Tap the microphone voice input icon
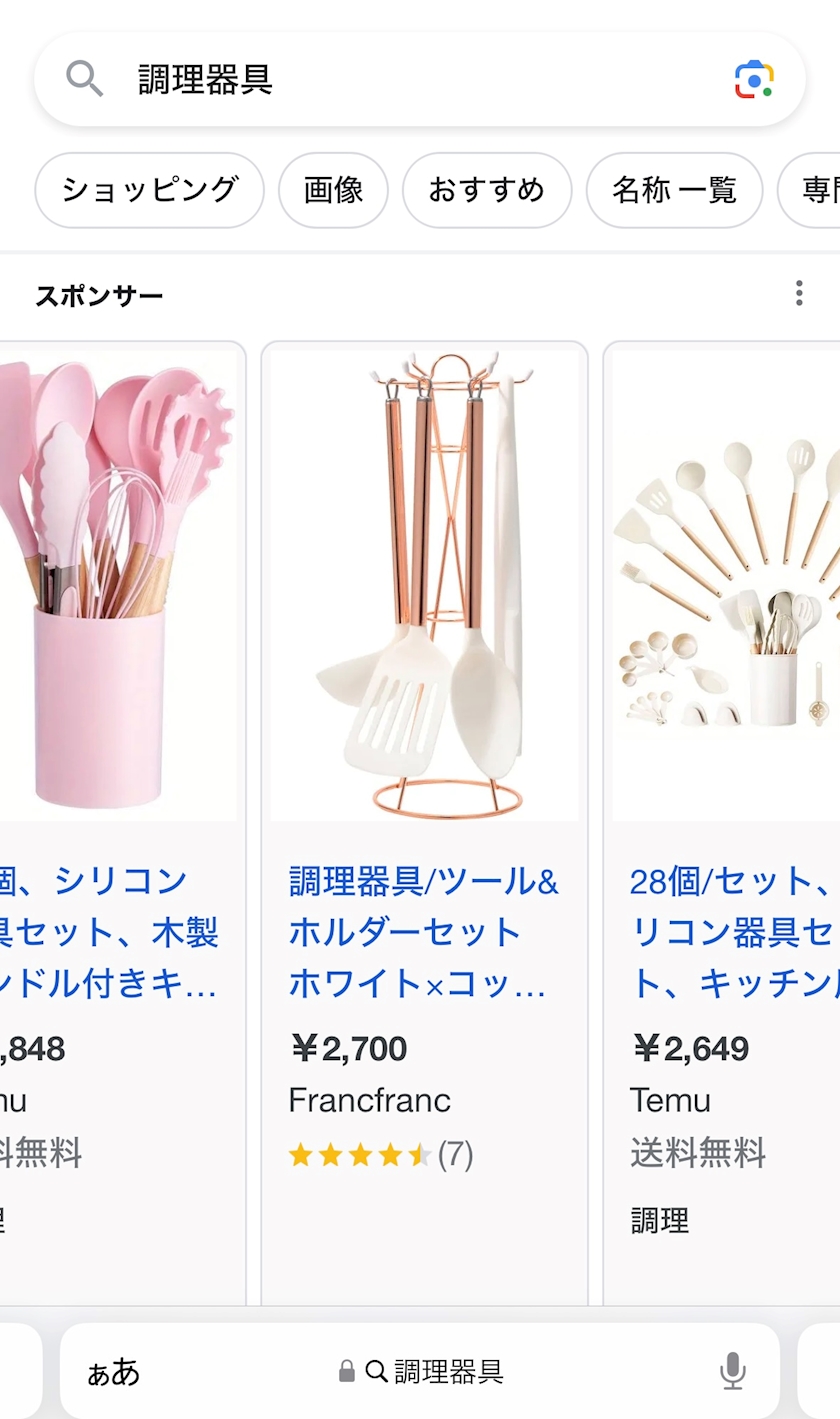Viewport: 840px width, 1419px height. [x=733, y=1371]
